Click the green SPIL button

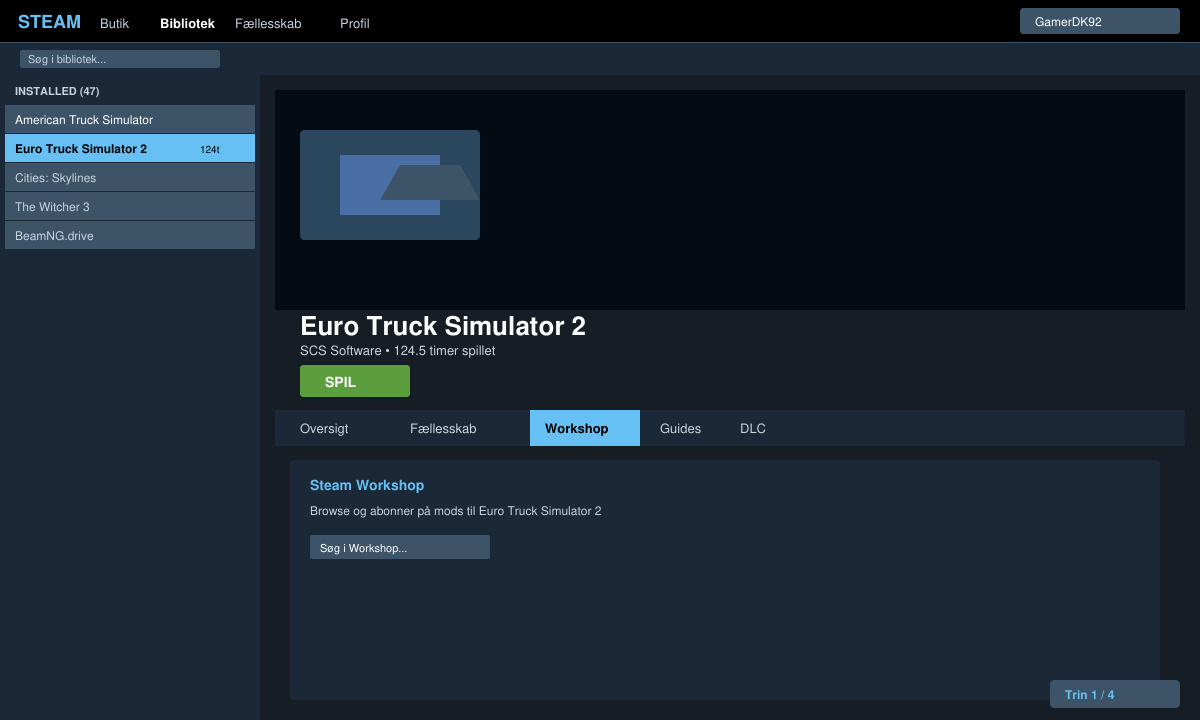click(x=355, y=381)
